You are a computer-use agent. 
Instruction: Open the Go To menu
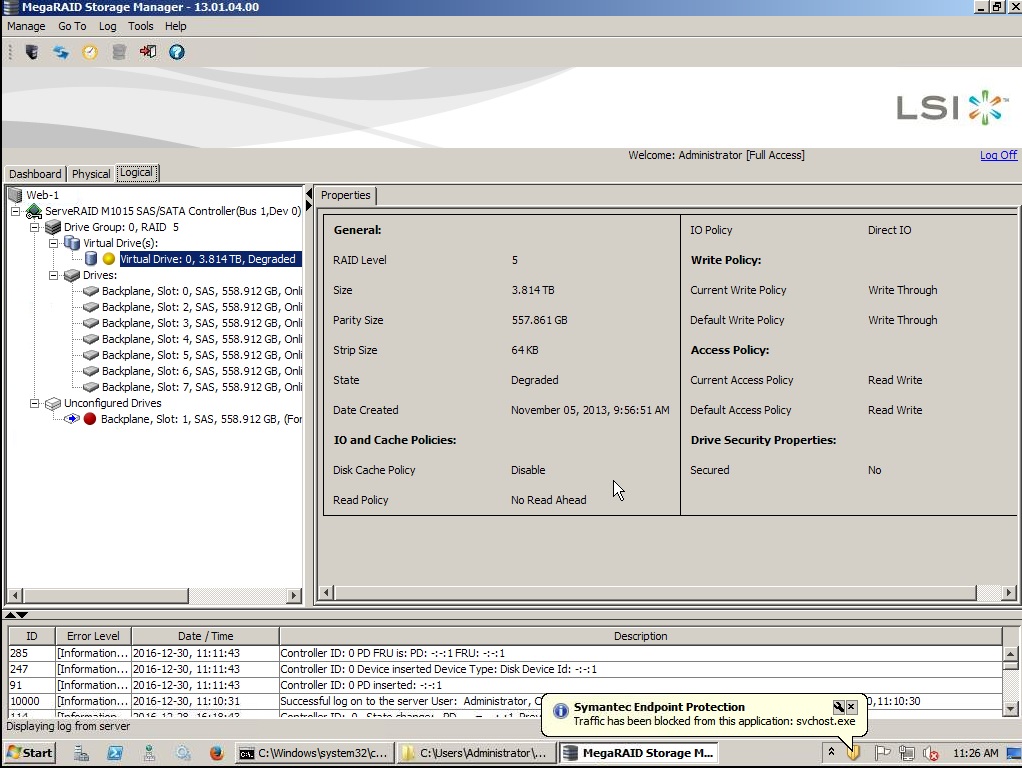click(72, 26)
